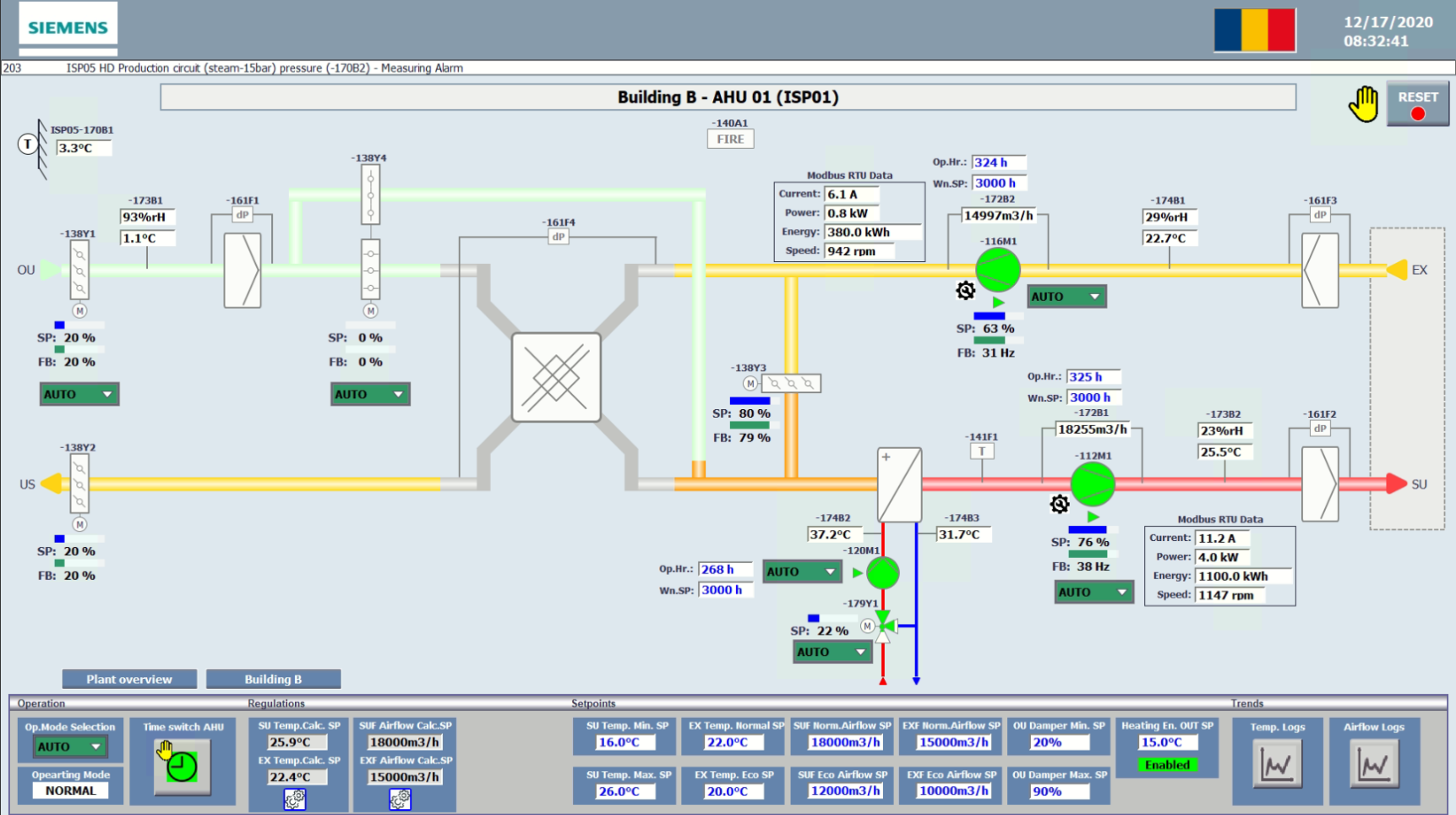Click the SU Temp. Min. SP 16.0°C field
Viewport: 1456px width, 815px height.
coord(624,742)
